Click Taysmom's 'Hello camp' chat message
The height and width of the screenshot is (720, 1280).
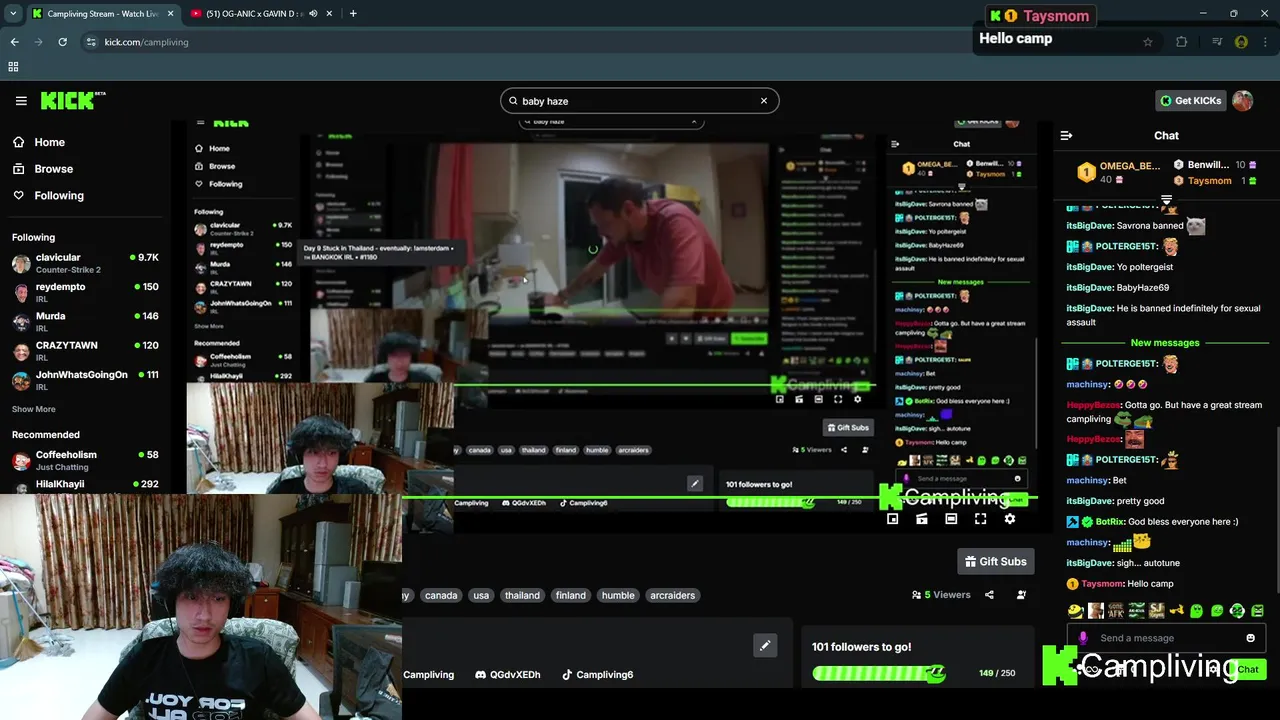click(1149, 584)
